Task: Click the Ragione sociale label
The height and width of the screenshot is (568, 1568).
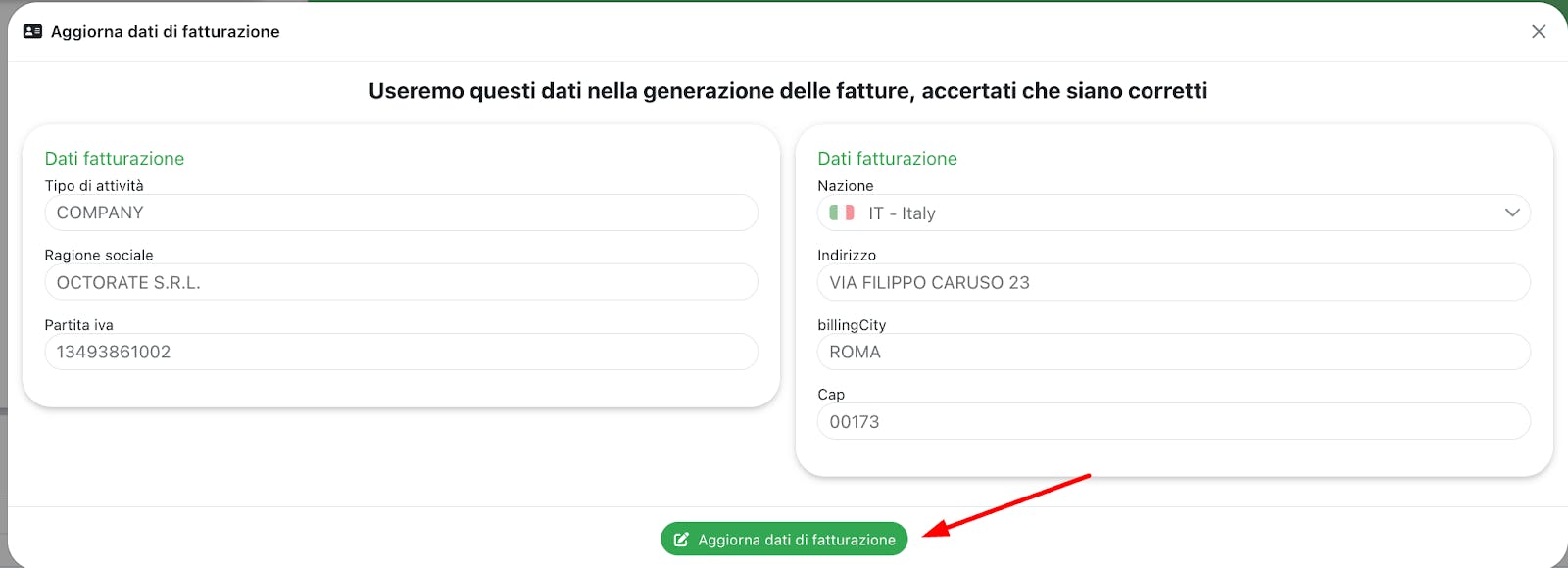Action: pos(99,256)
